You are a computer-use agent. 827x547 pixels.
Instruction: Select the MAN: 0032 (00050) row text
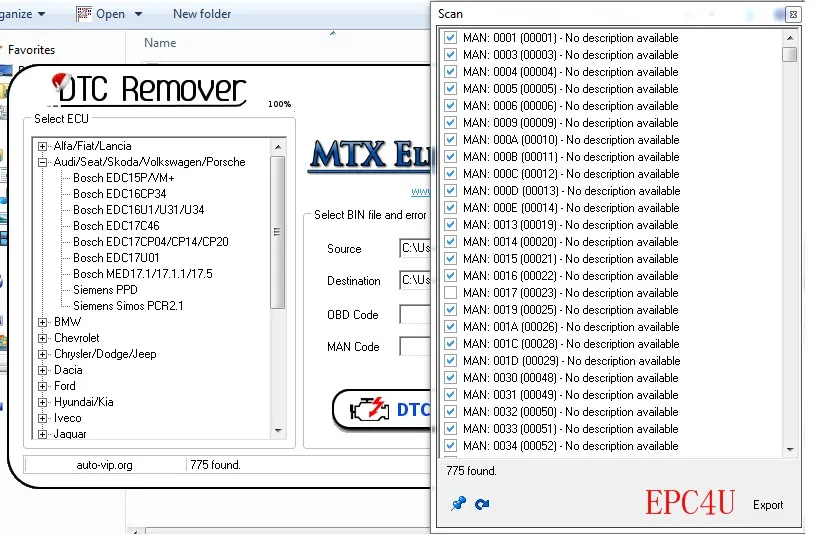[570, 411]
